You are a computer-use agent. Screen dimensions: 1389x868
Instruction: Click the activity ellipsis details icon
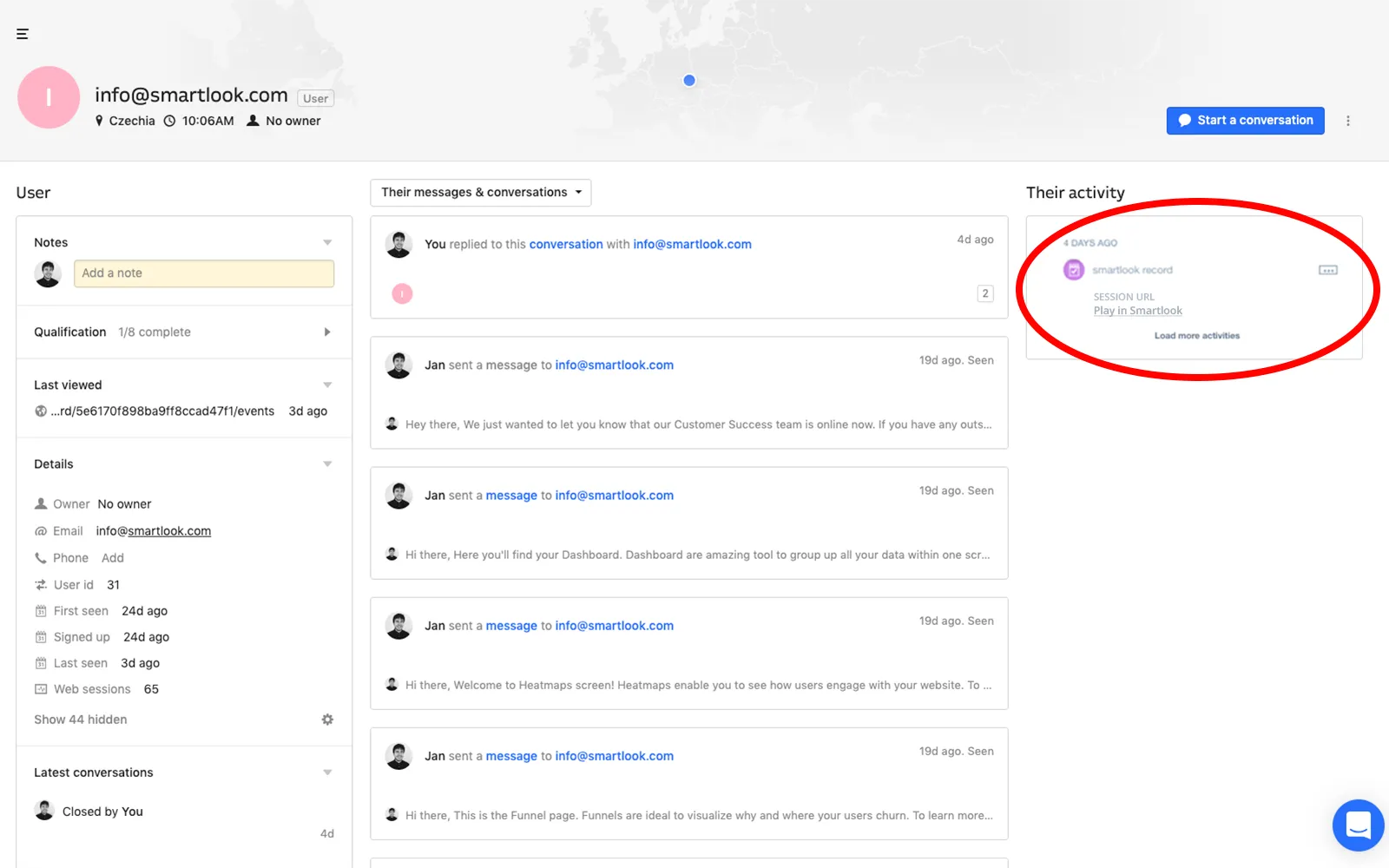1328,270
